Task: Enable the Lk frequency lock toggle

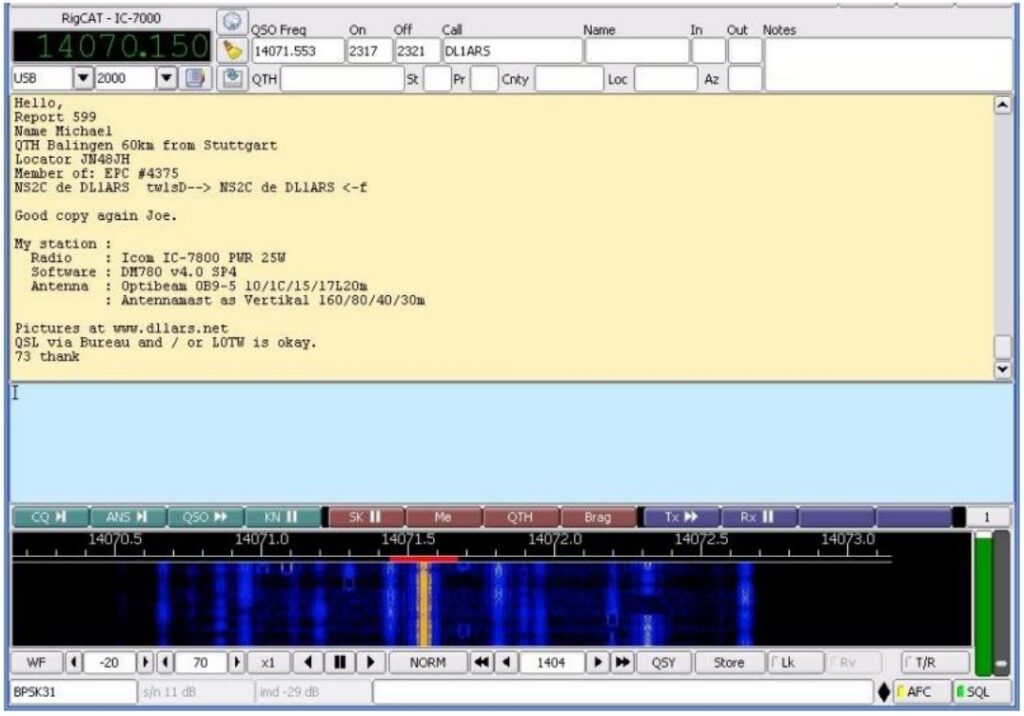Action: pyautogui.click(x=795, y=662)
